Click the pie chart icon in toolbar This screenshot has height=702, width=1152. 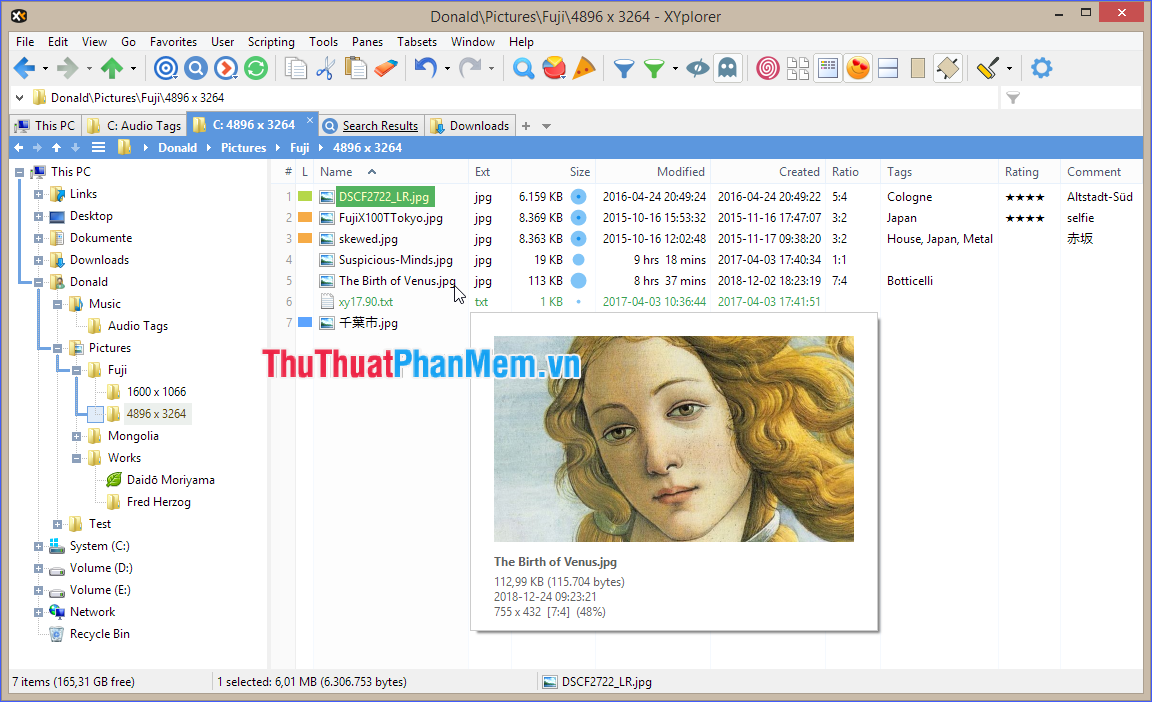554,68
